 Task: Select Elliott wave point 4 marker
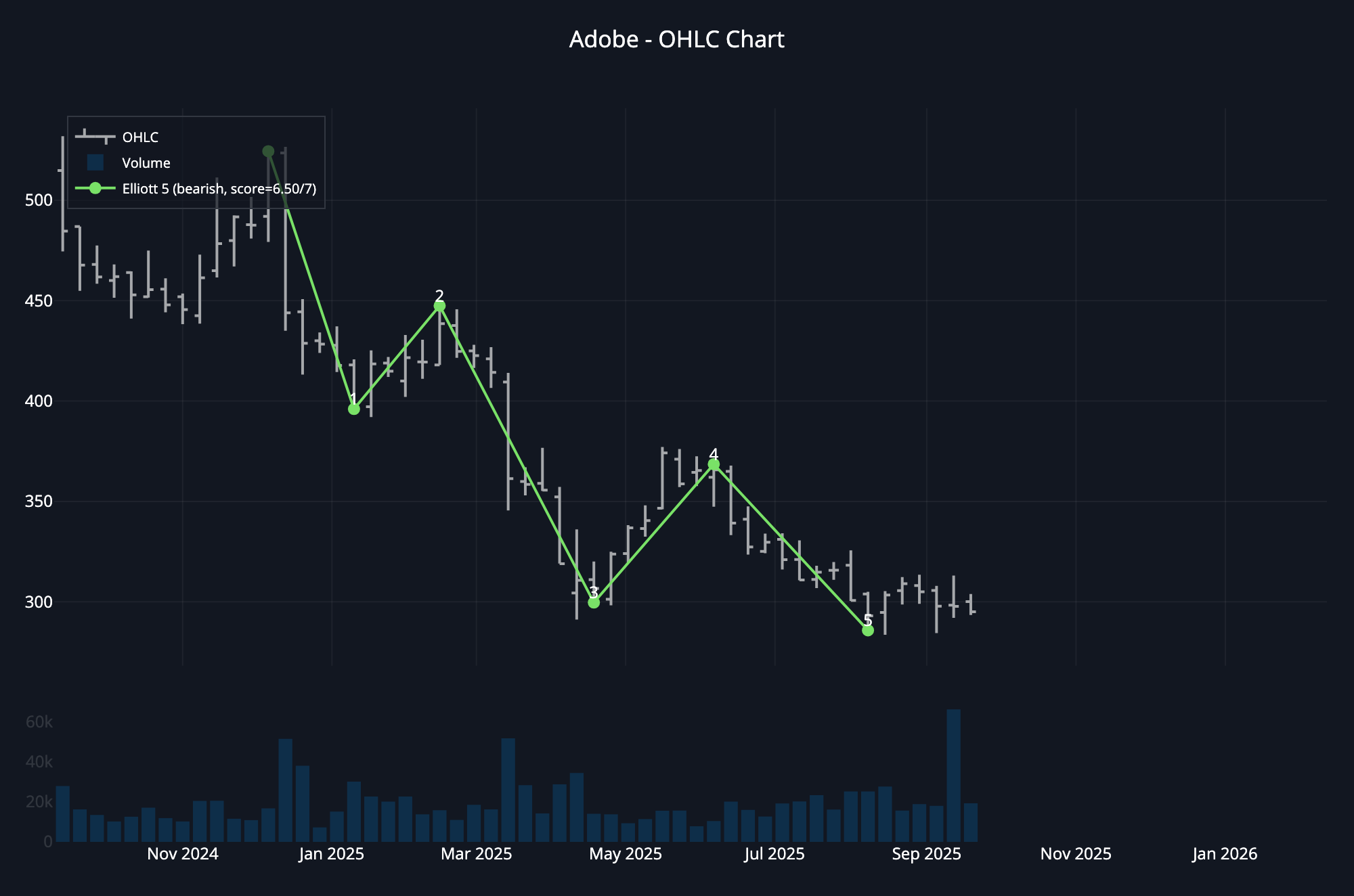click(x=714, y=465)
